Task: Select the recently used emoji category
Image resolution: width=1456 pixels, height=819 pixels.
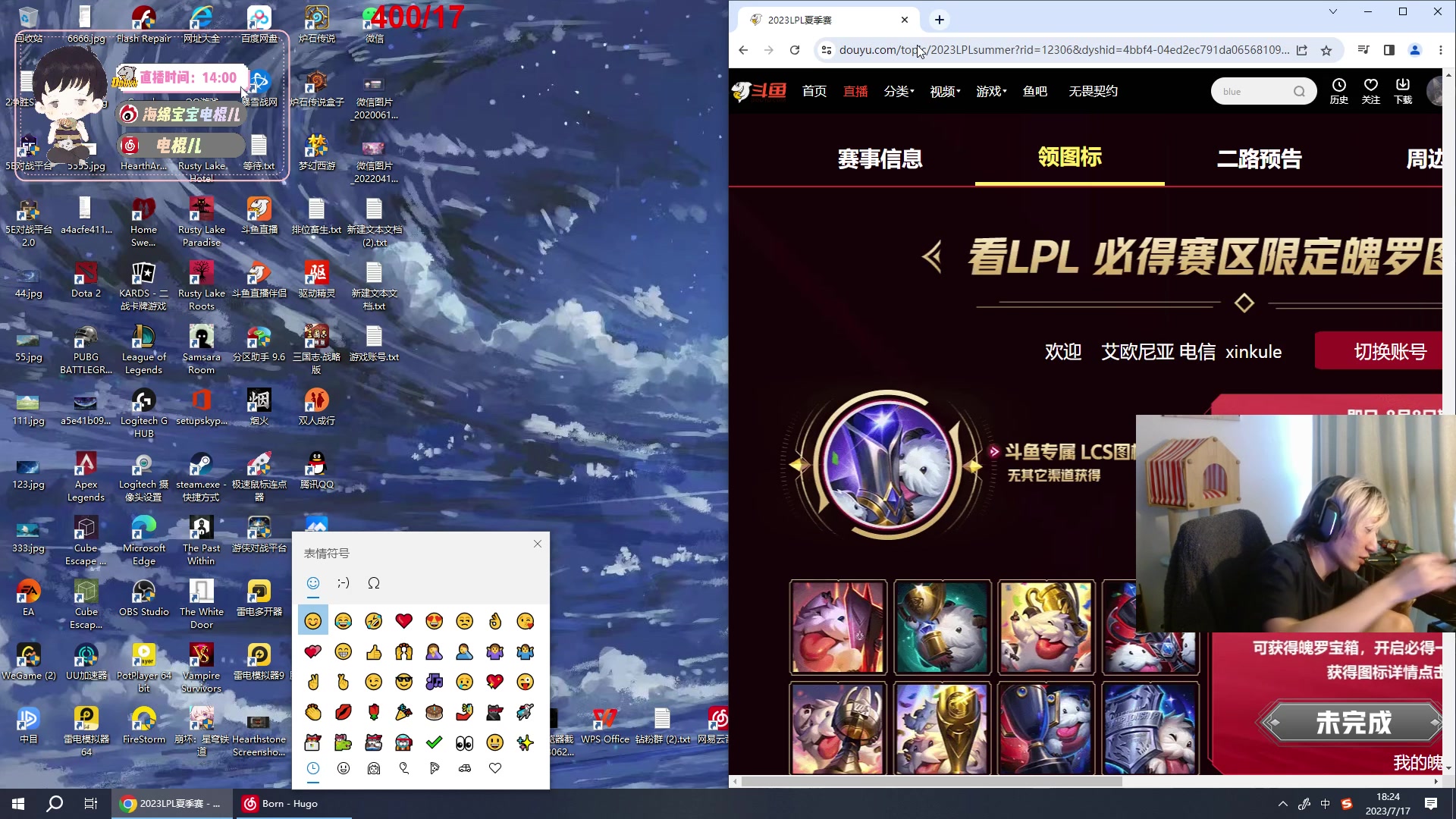Action: (x=312, y=768)
